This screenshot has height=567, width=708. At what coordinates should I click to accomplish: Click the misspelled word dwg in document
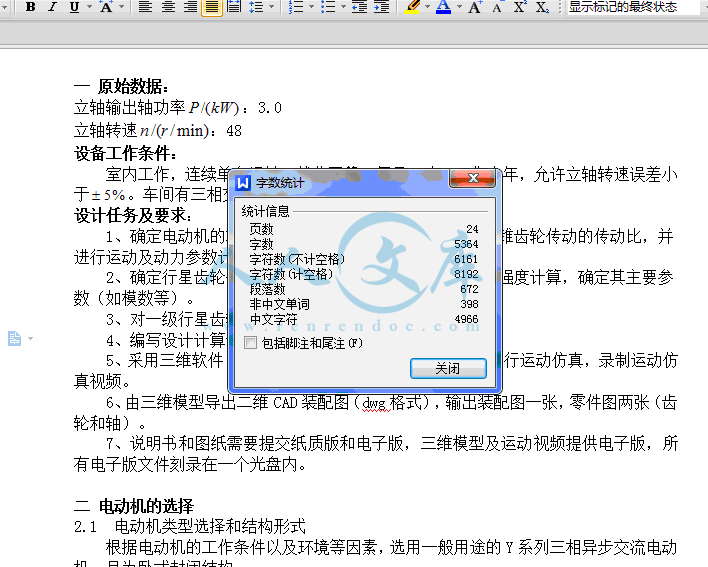(376, 403)
